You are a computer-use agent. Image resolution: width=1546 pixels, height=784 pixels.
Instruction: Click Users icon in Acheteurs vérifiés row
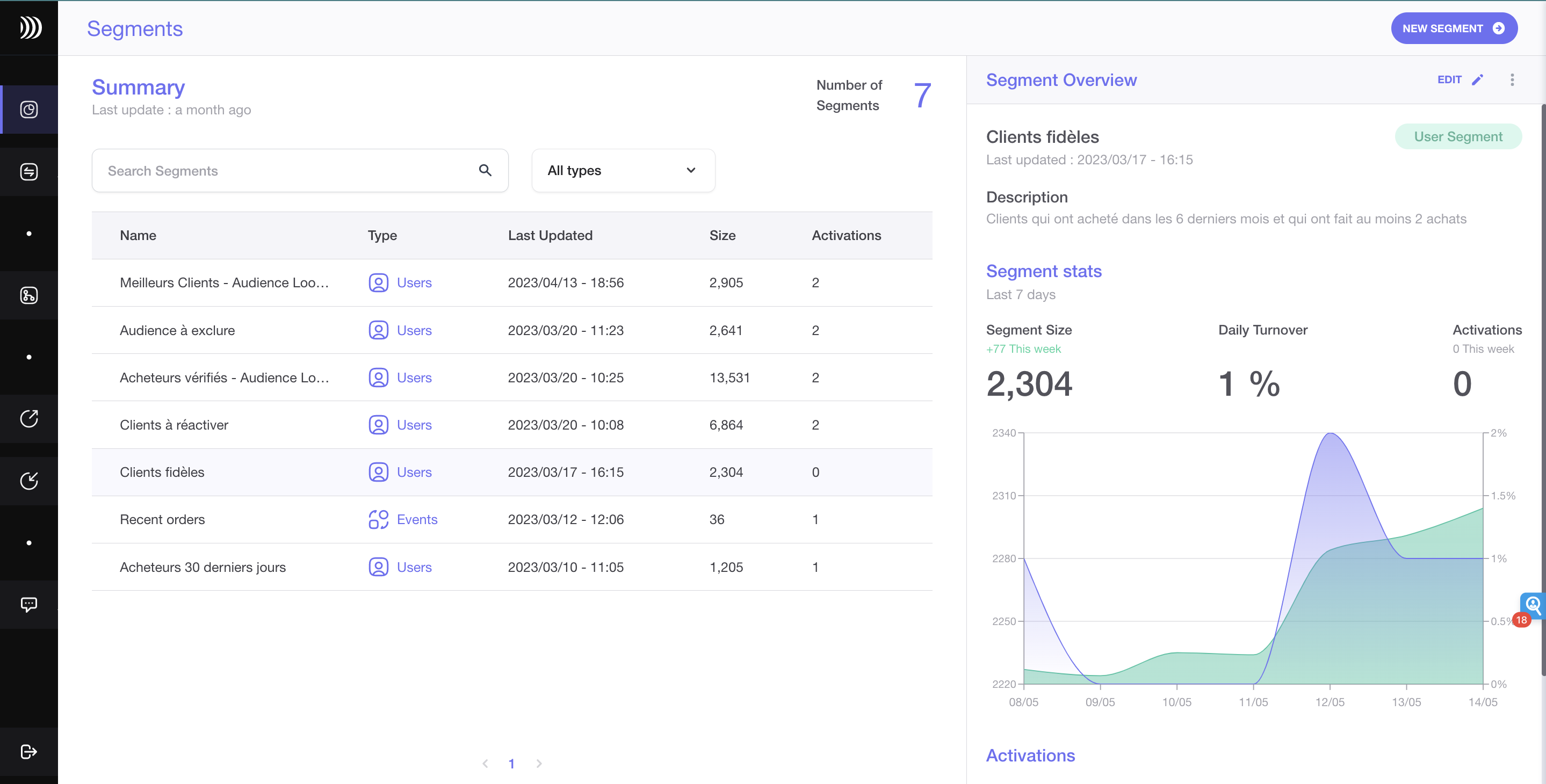pos(378,378)
